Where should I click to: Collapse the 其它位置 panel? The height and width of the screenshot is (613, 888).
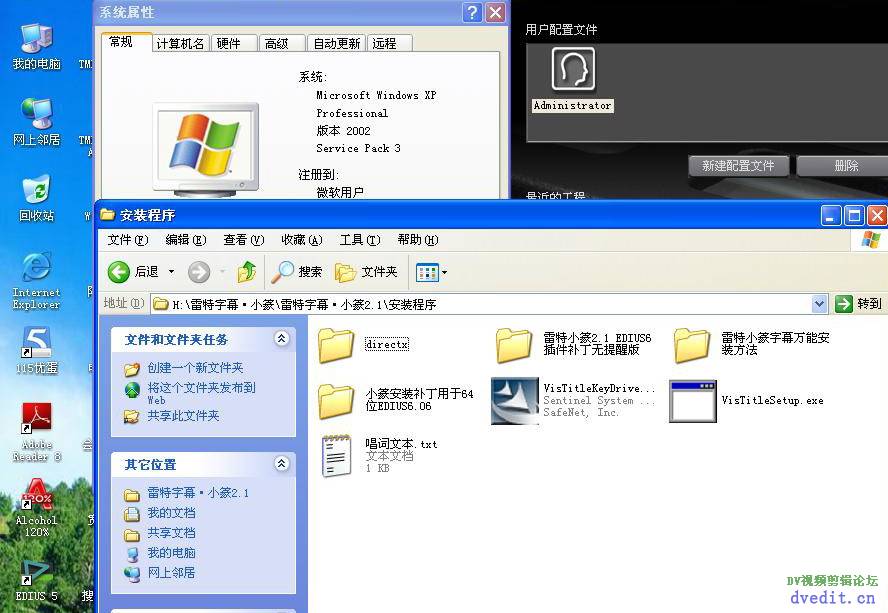click(281, 464)
